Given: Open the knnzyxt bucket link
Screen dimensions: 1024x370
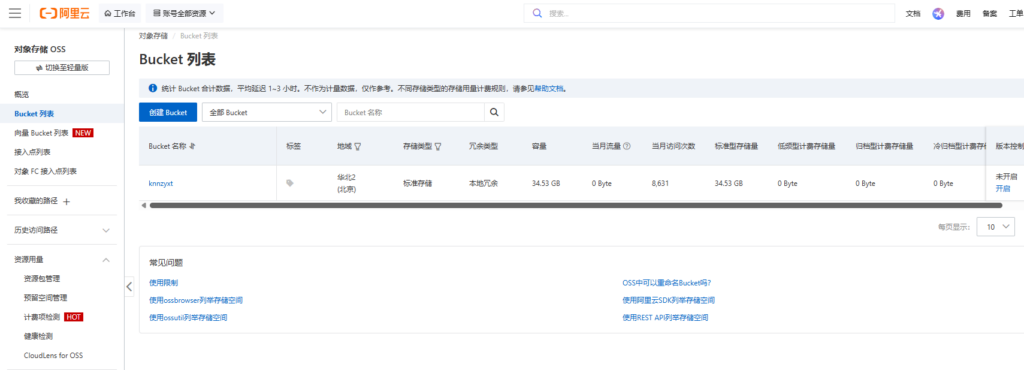Looking at the screenshot, I should click(x=161, y=183).
